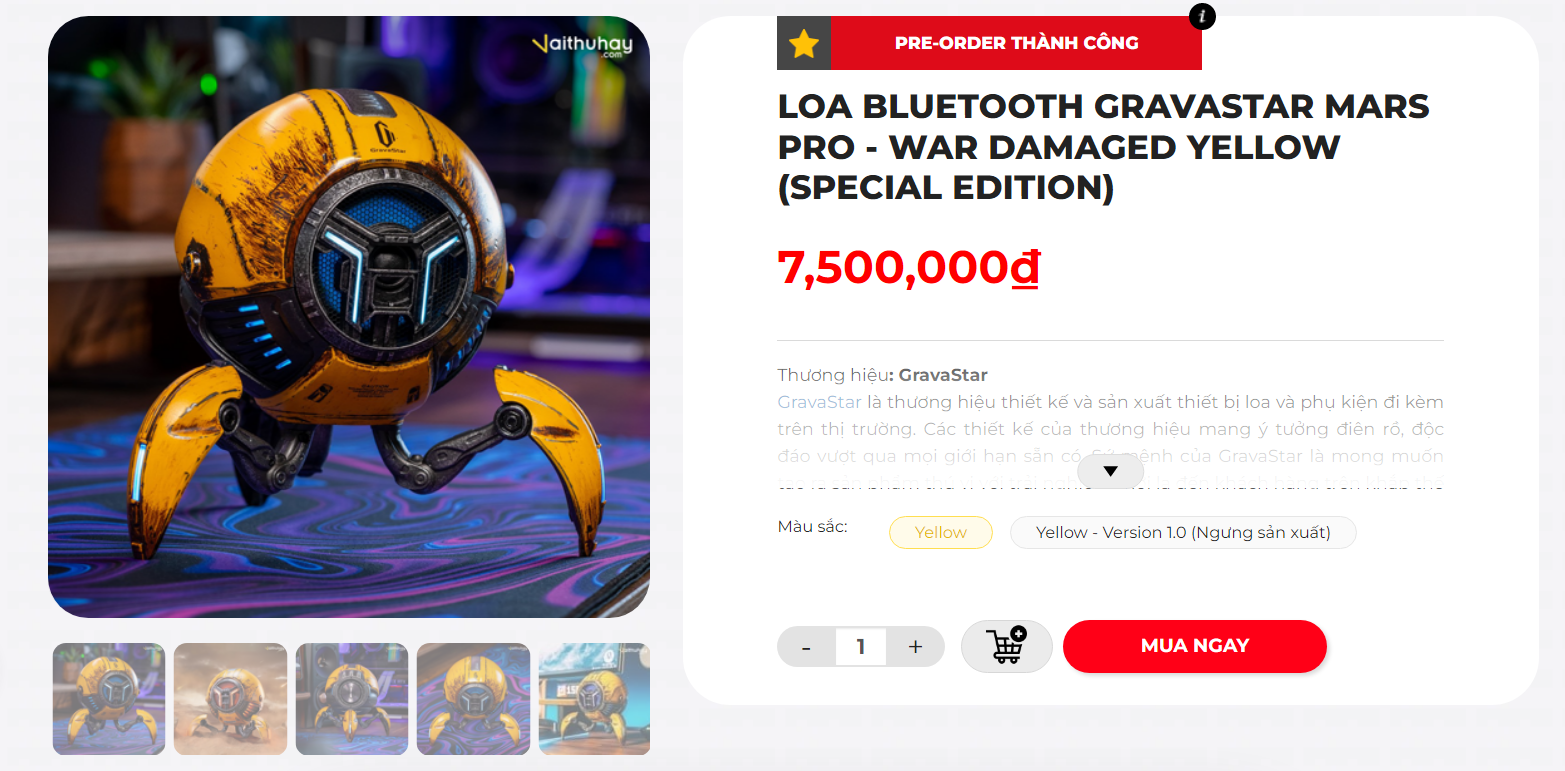Screen dimensions: 1565x771
Task: Open the second thumbnail with the sandy background
Action: [x=230, y=699]
